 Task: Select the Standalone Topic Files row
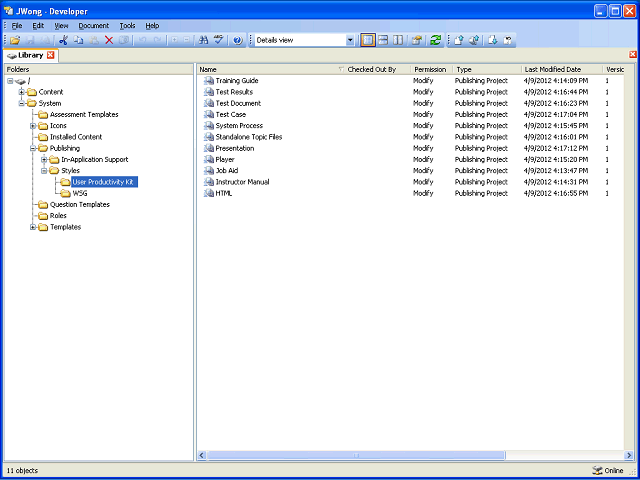tap(410, 137)
